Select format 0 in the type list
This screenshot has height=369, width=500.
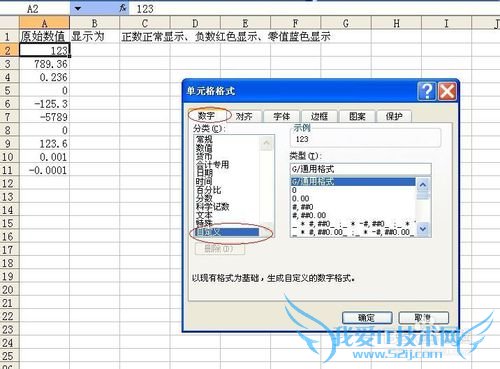353,190
